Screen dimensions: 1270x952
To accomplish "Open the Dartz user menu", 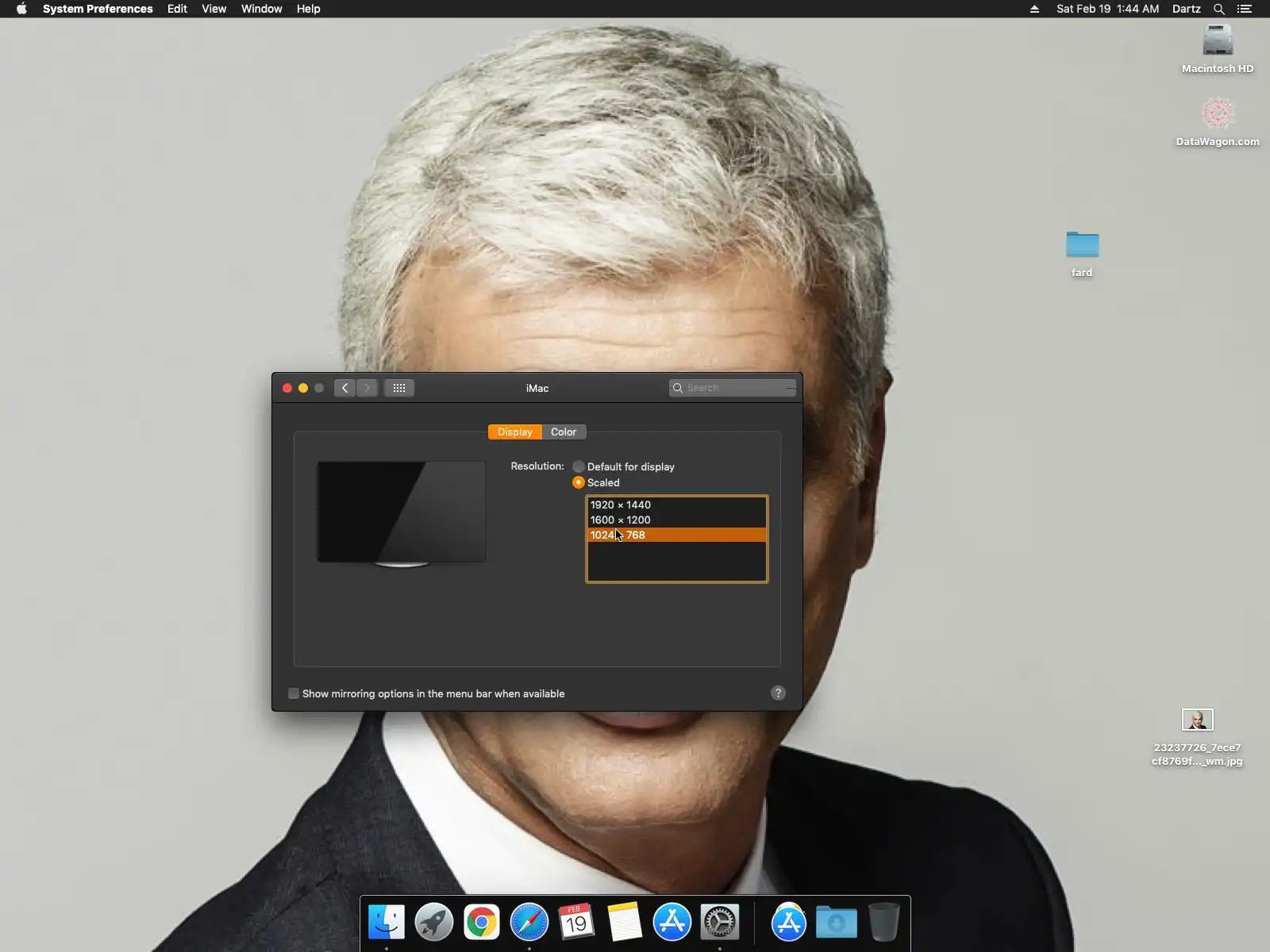I will pyautogui.click(x=1187, y=9).
